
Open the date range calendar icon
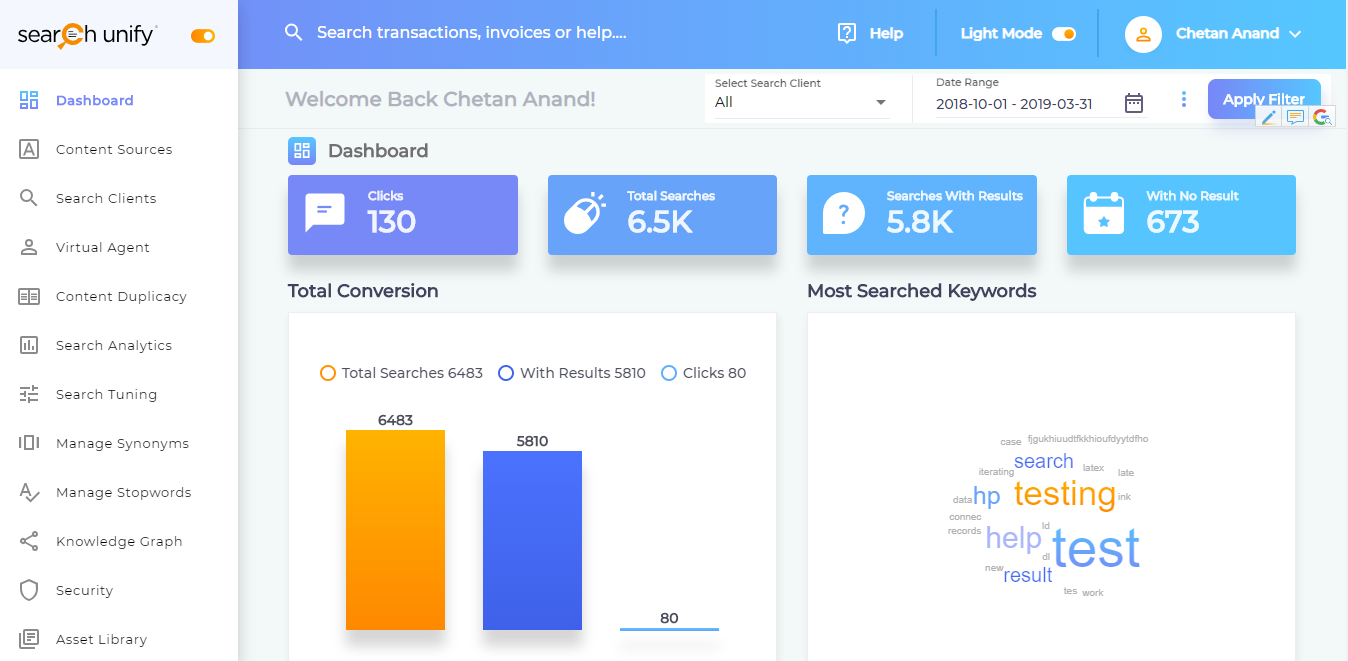(x=1133, y=103)
